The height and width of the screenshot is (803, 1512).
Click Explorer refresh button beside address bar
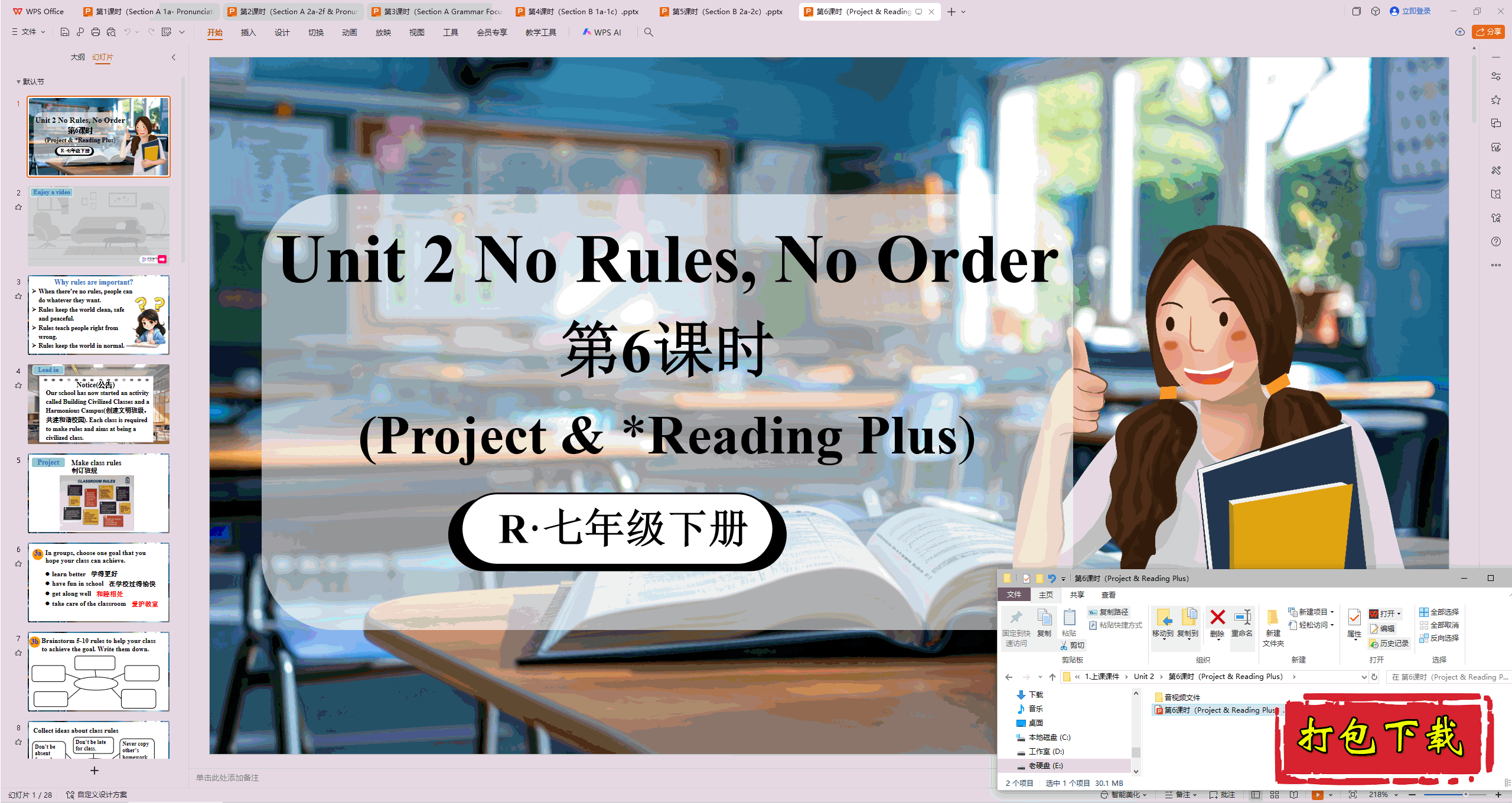coord(1374,677)
